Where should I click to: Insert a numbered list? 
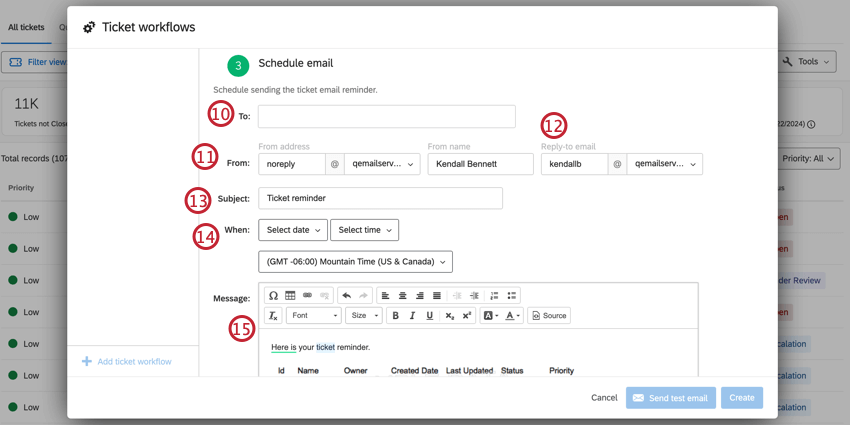[494, 295]
